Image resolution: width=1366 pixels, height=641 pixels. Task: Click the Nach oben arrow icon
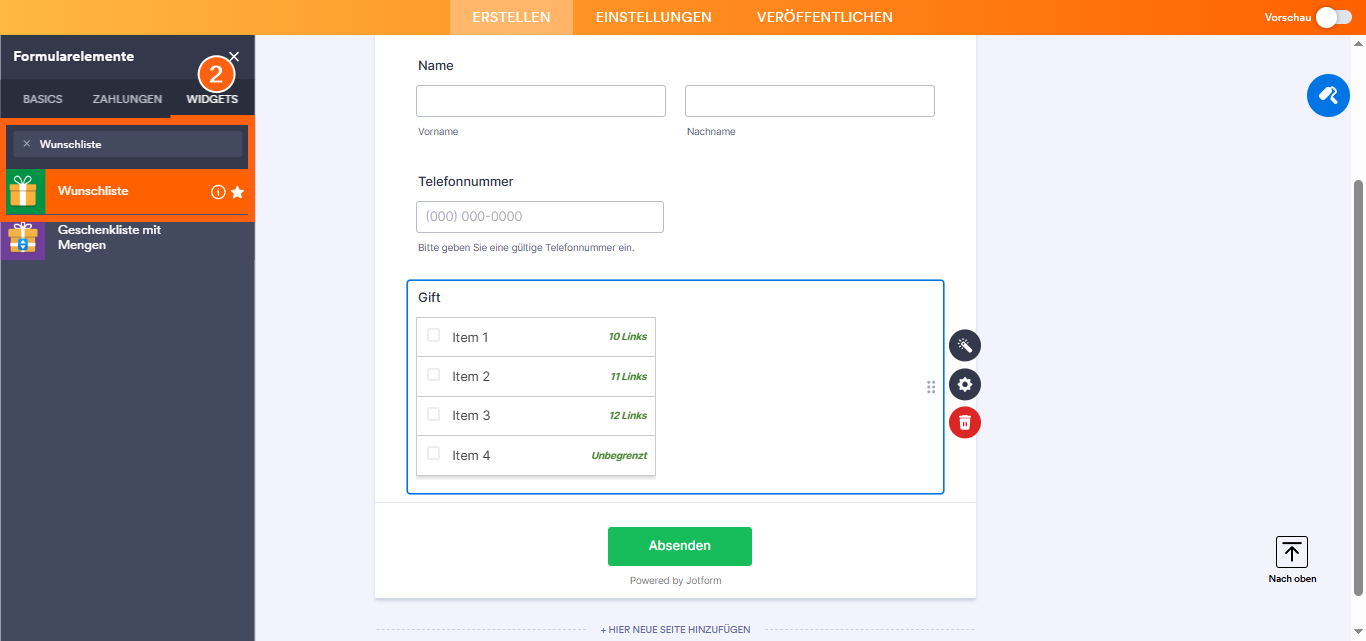1291,552
